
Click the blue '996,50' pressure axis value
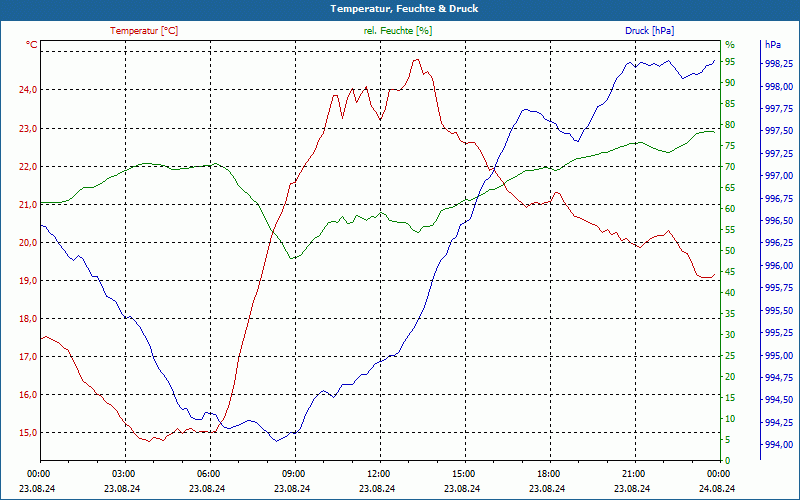pos(778,221)
